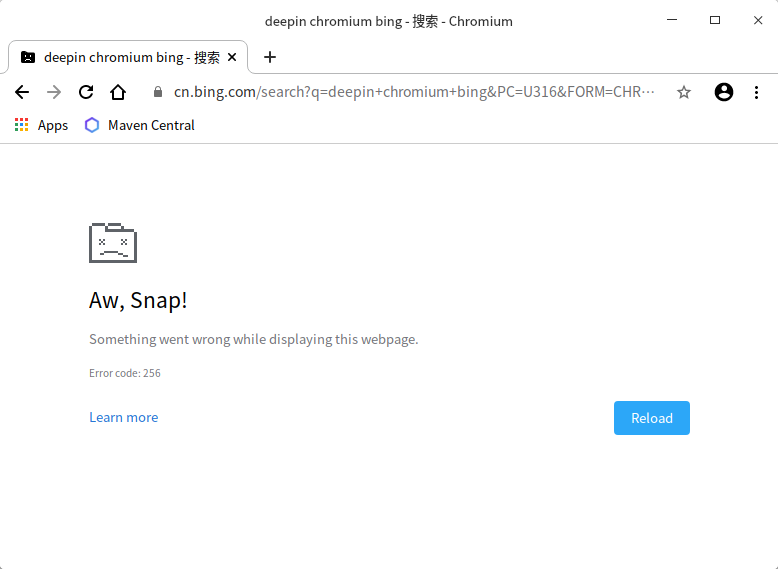
Task: Open the user profile avatar
Action: pyautogui.click(x=724, y=92)
